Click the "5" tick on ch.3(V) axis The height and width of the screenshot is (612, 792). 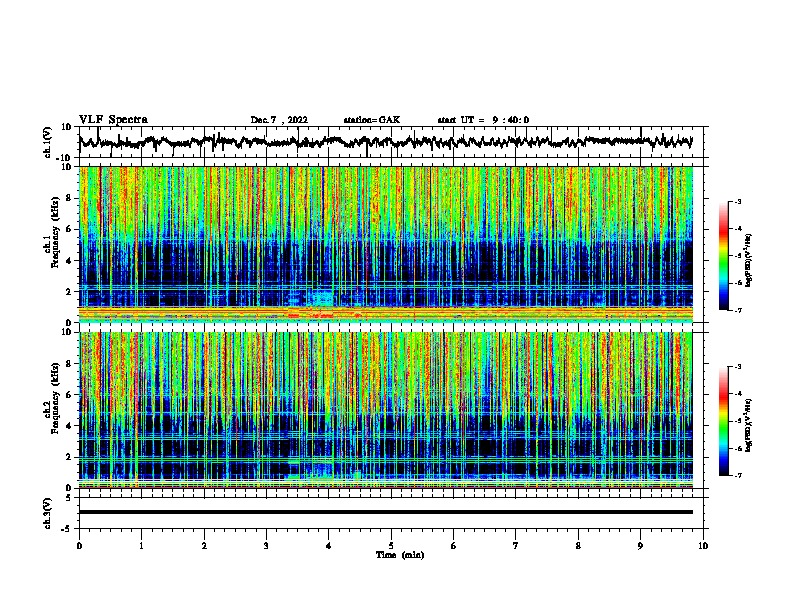pos(69,498)
